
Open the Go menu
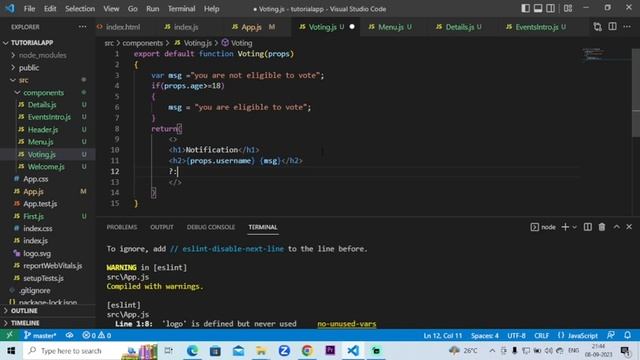[132, 9]
